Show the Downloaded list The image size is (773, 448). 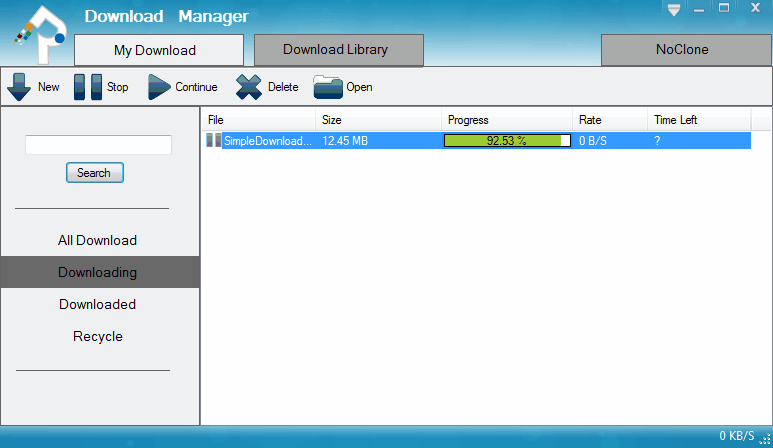point(98,305)
